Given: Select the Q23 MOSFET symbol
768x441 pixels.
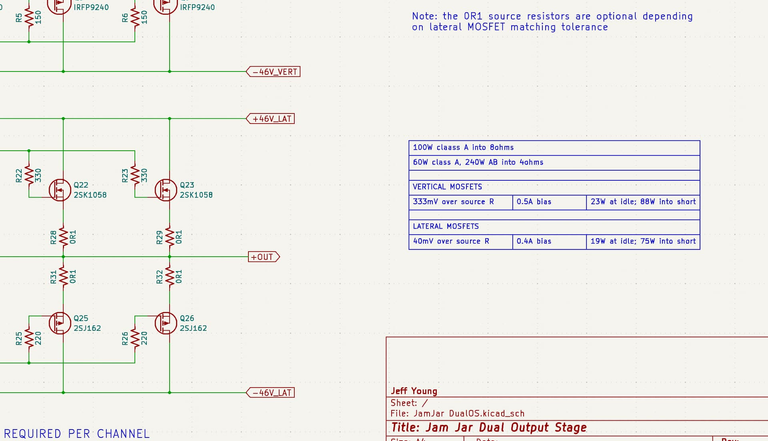Looking at the screenshot, I should [x=166, y=190].
